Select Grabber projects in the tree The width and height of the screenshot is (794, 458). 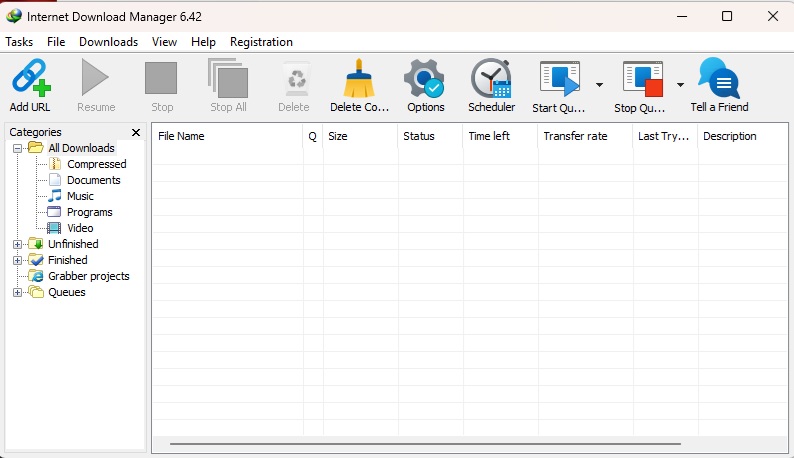click(x=89, y=276)
